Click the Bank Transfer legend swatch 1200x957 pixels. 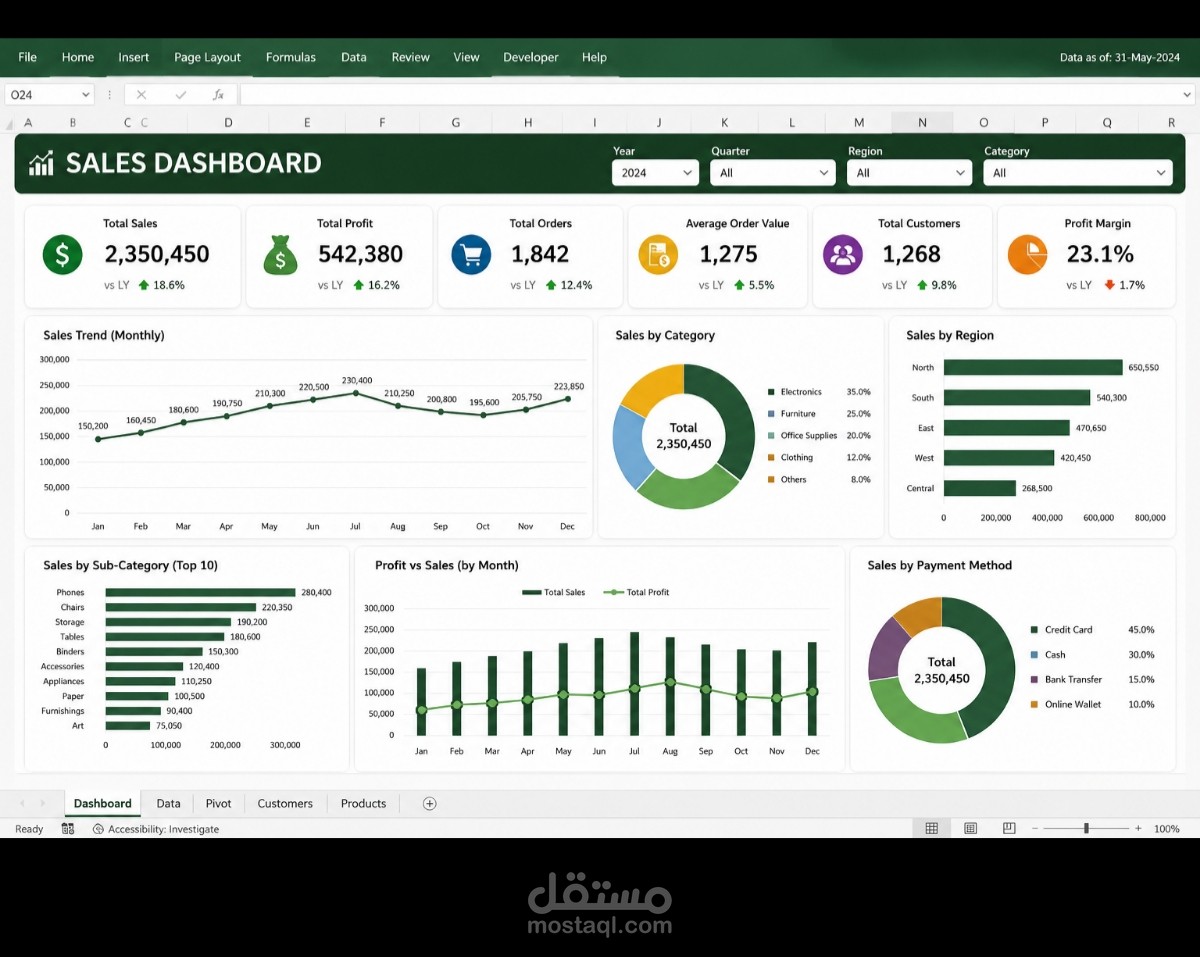[1034, 679]
